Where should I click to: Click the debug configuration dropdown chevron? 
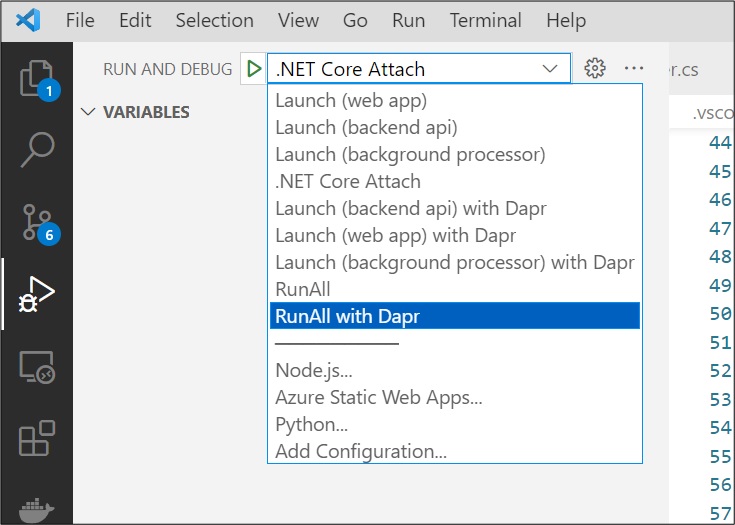pos(550,68)
